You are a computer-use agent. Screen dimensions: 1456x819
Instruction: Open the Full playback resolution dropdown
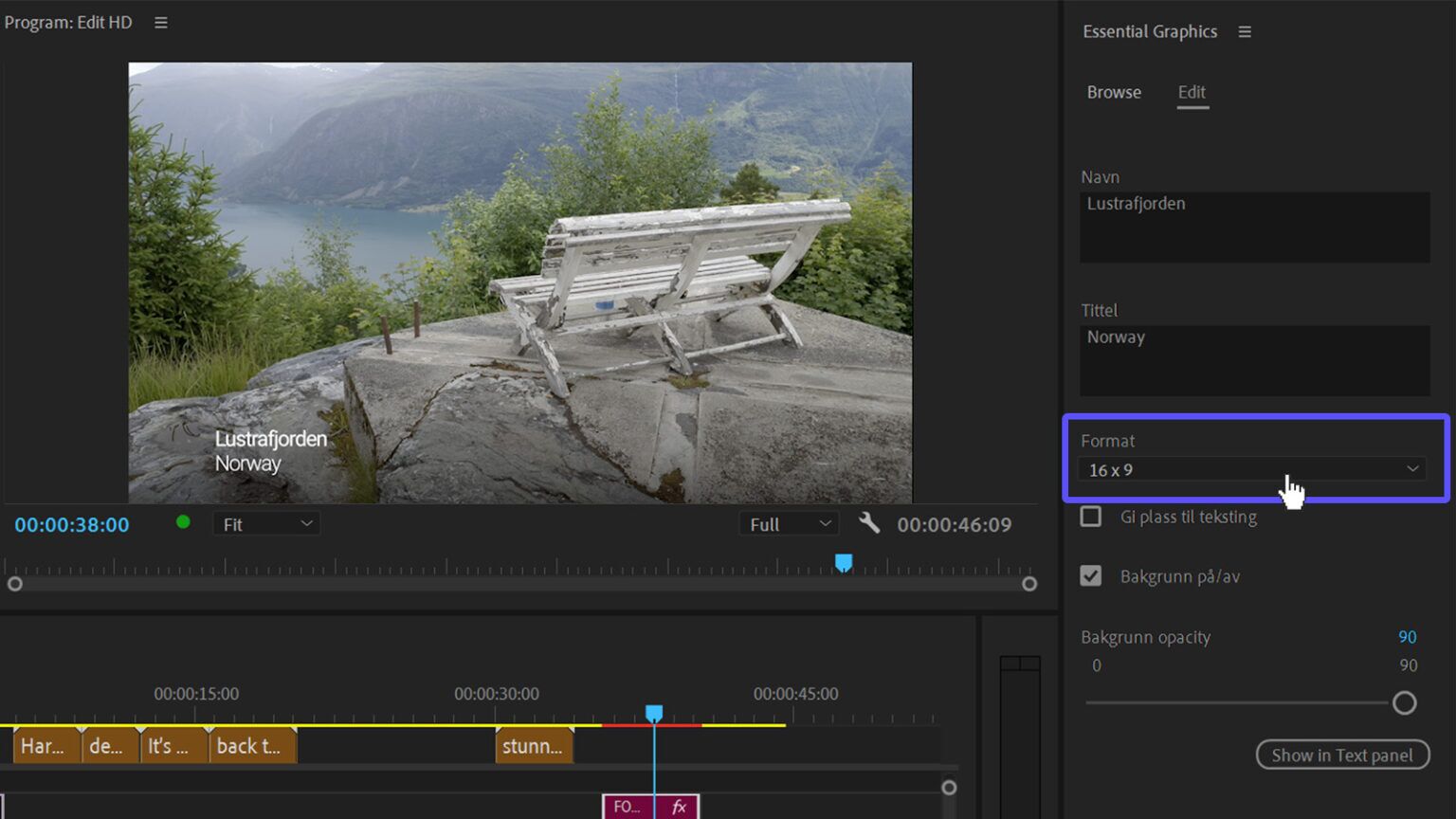coord(788,522)
